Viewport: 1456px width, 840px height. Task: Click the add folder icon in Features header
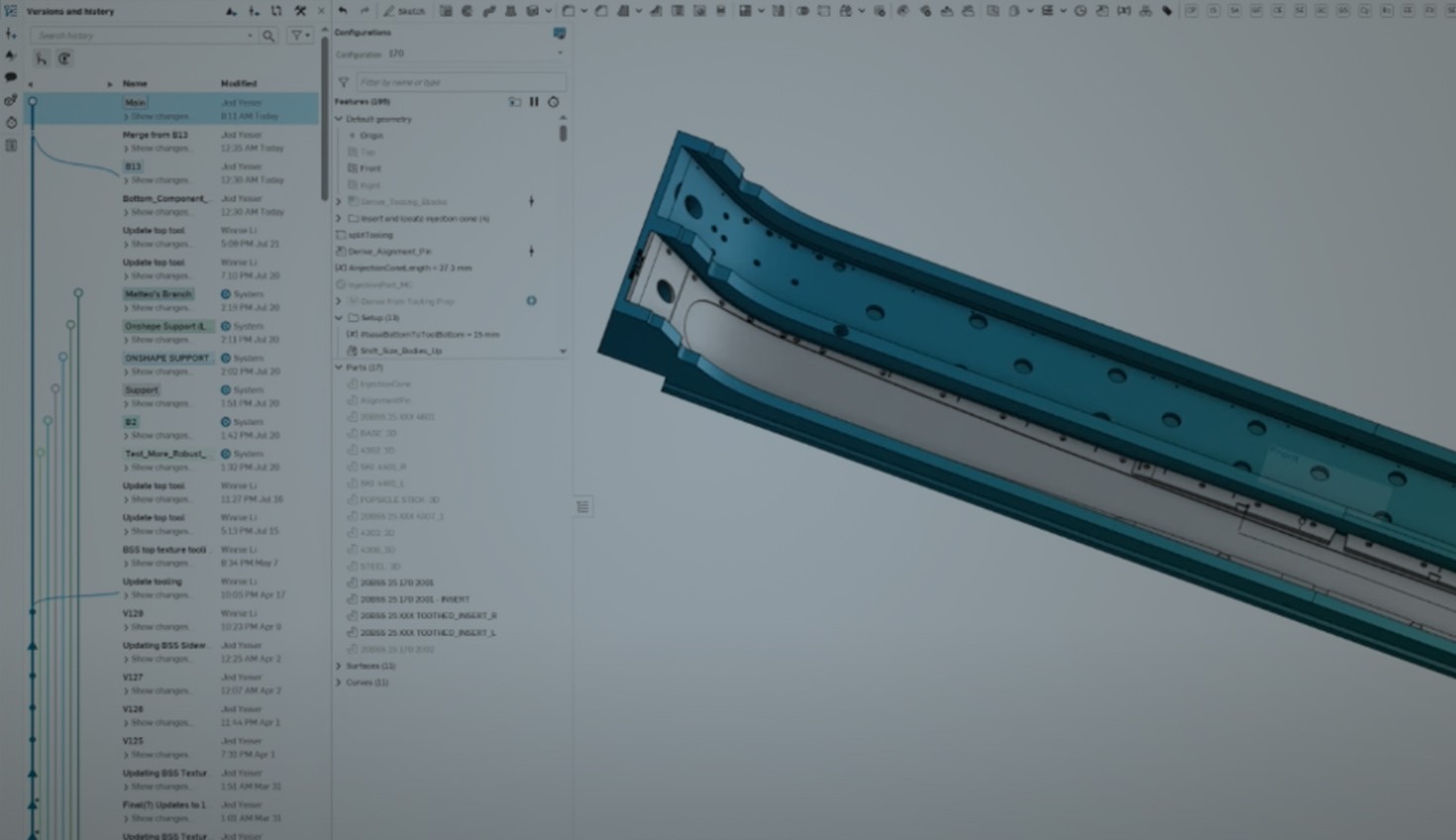(x=515, y=101)
